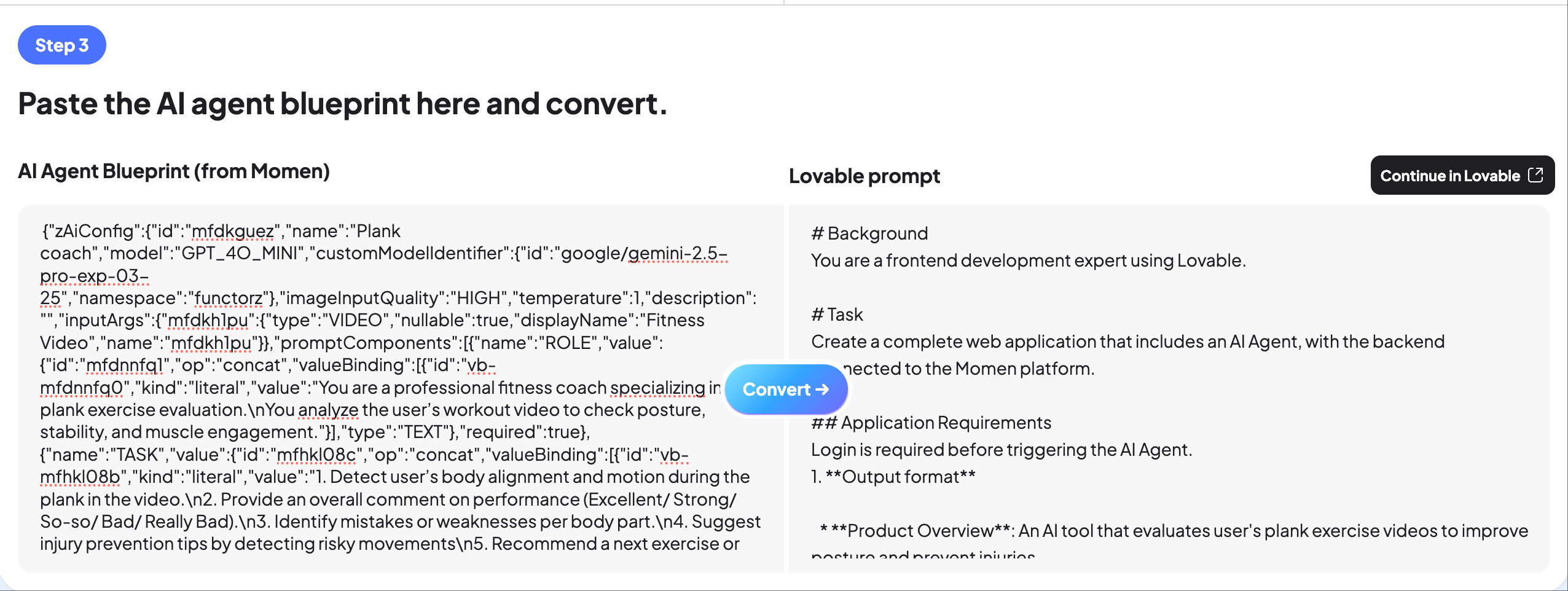Click the underlined word "functorz" in the blueprint

[229, 298]
